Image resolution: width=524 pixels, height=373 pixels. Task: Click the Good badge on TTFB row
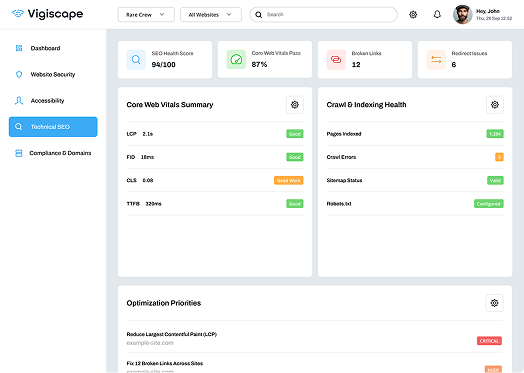point(295,204)
